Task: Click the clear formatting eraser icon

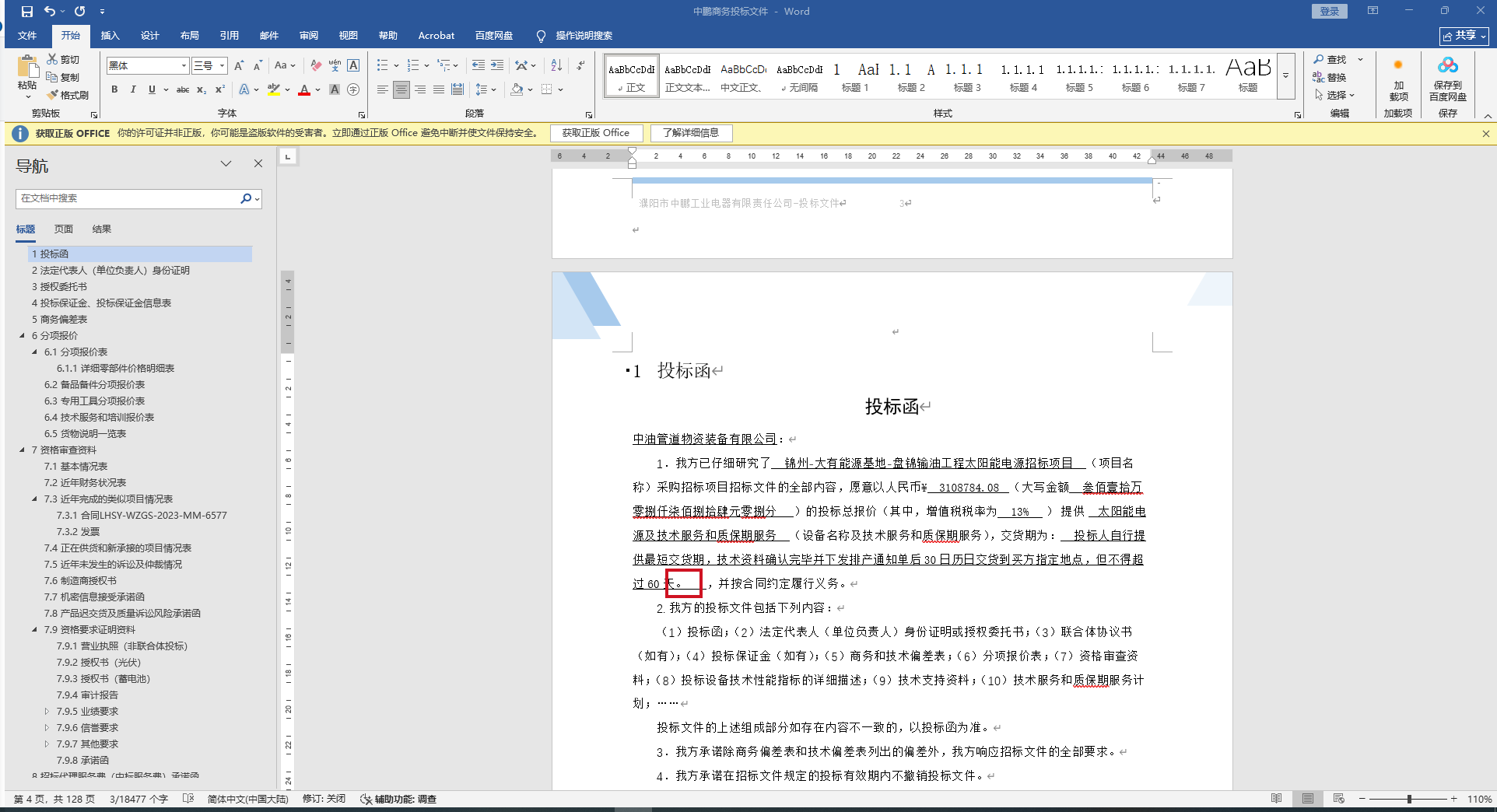Action: [x=315, y=65]
